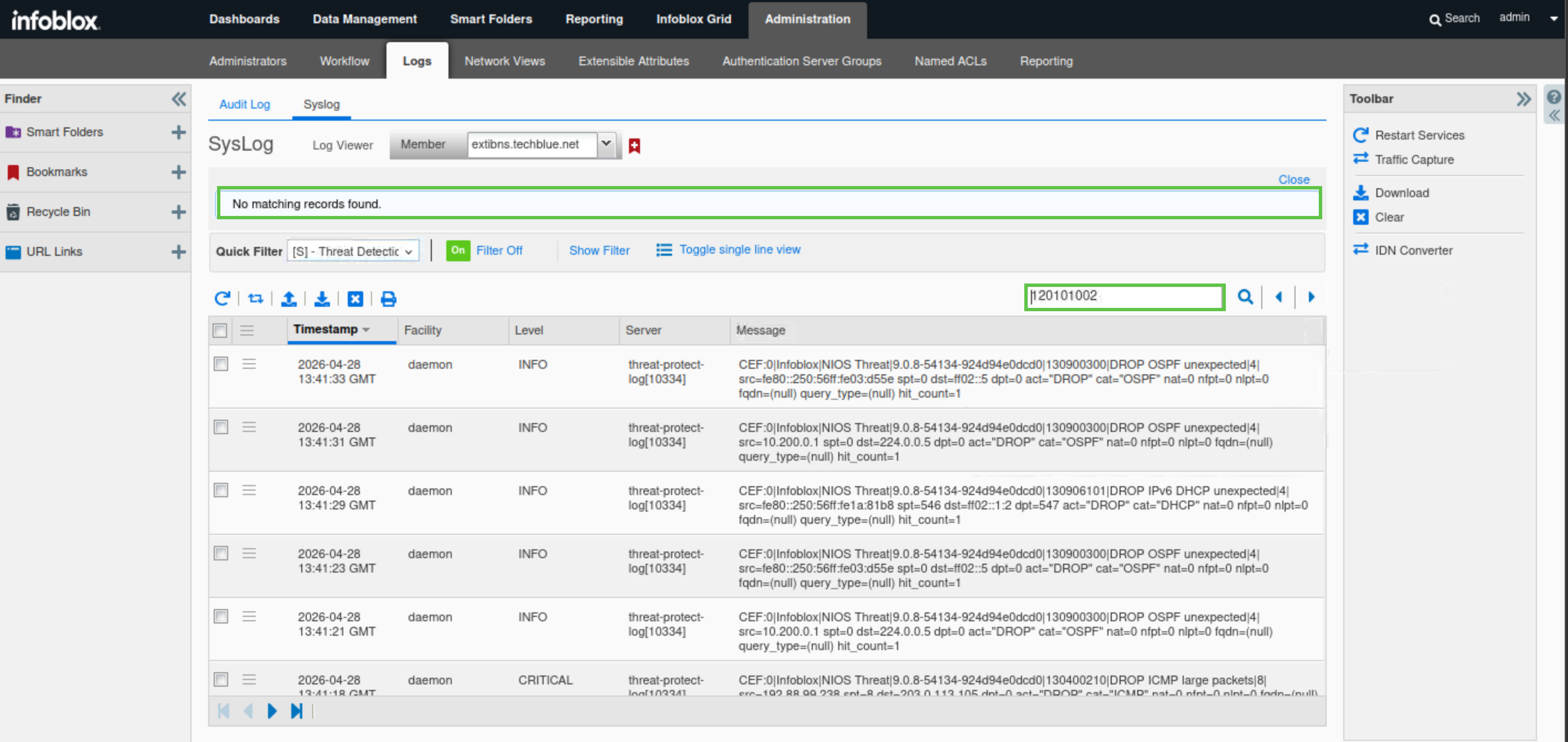
Task: Print the syslog table
Action: point(388,298)
